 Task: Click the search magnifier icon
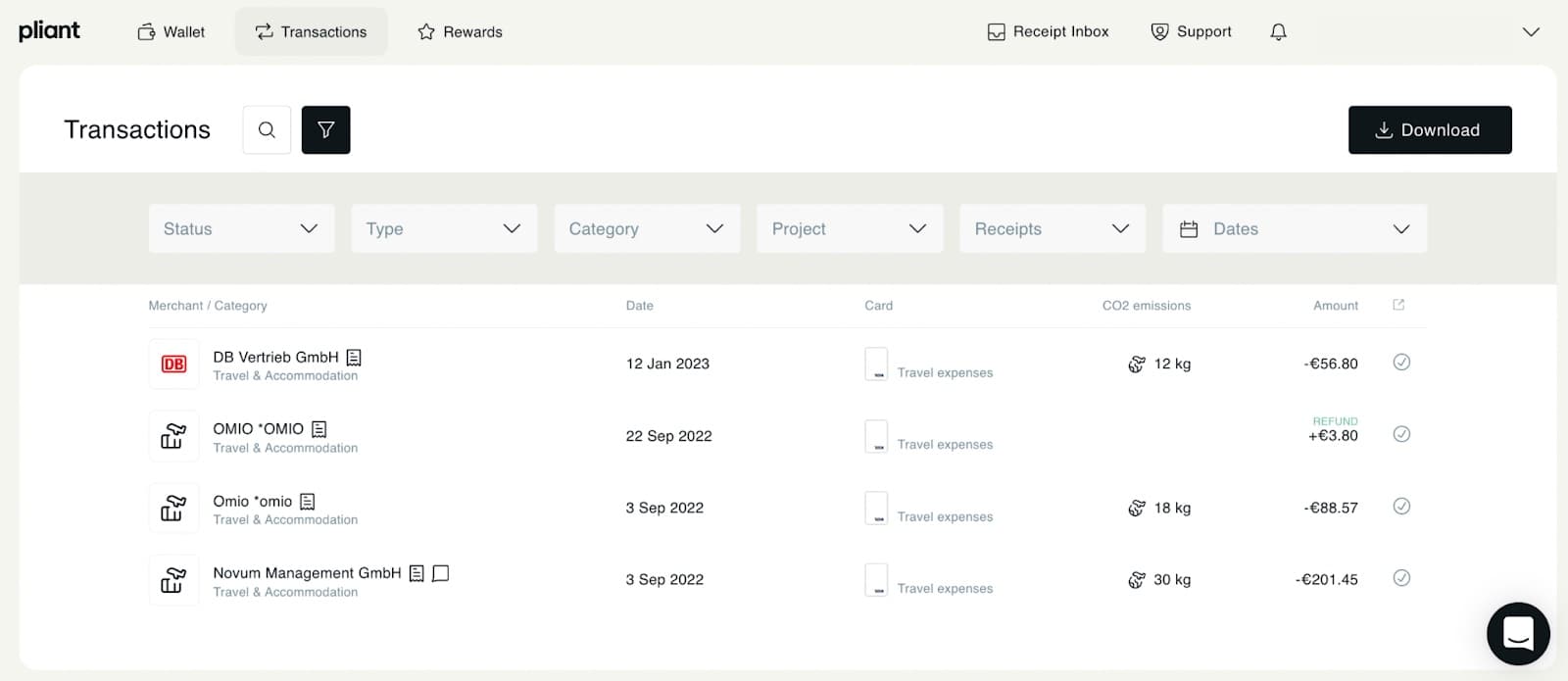tap(267, 130)
